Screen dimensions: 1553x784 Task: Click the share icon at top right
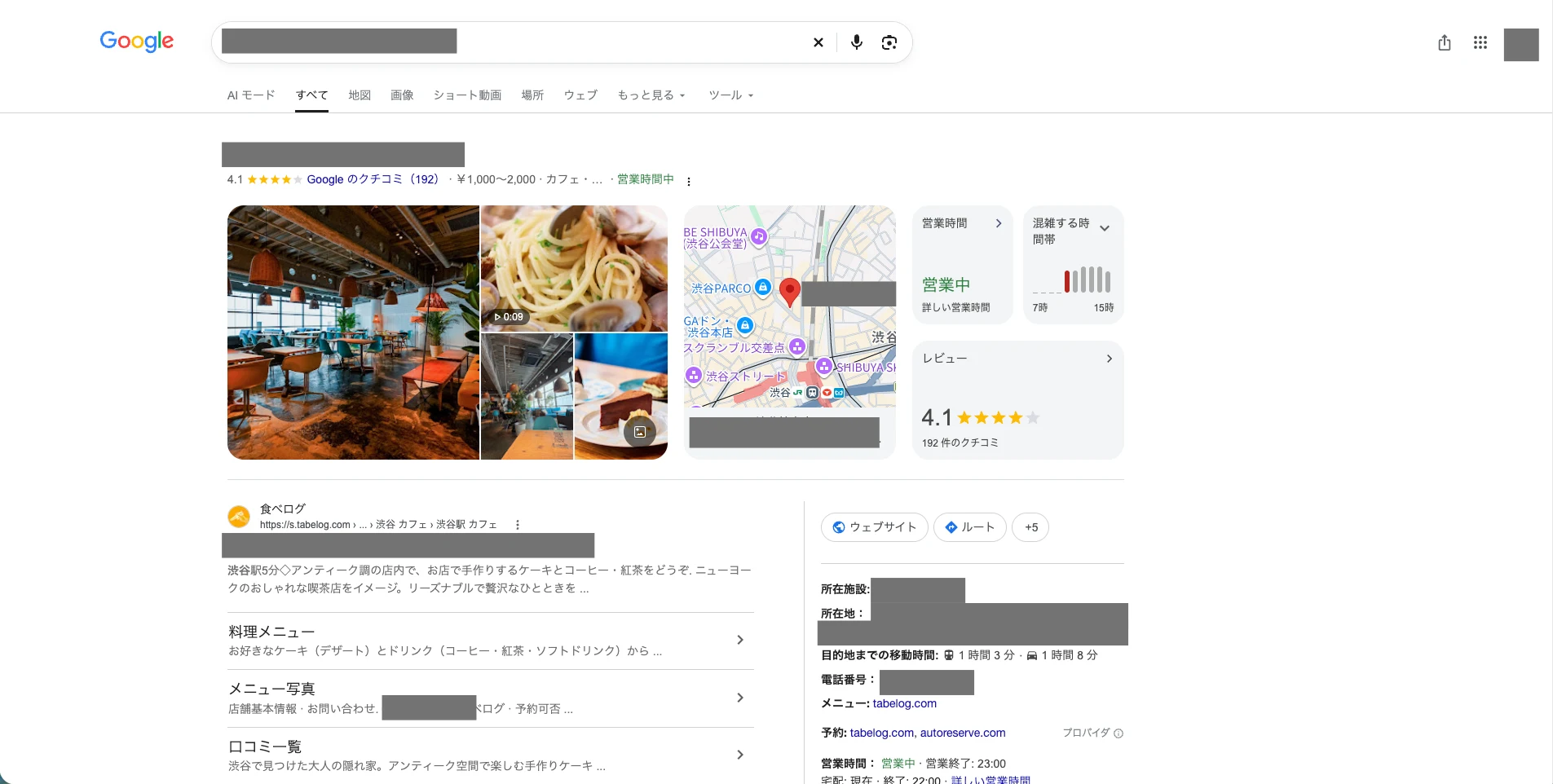coord(1445,42)
